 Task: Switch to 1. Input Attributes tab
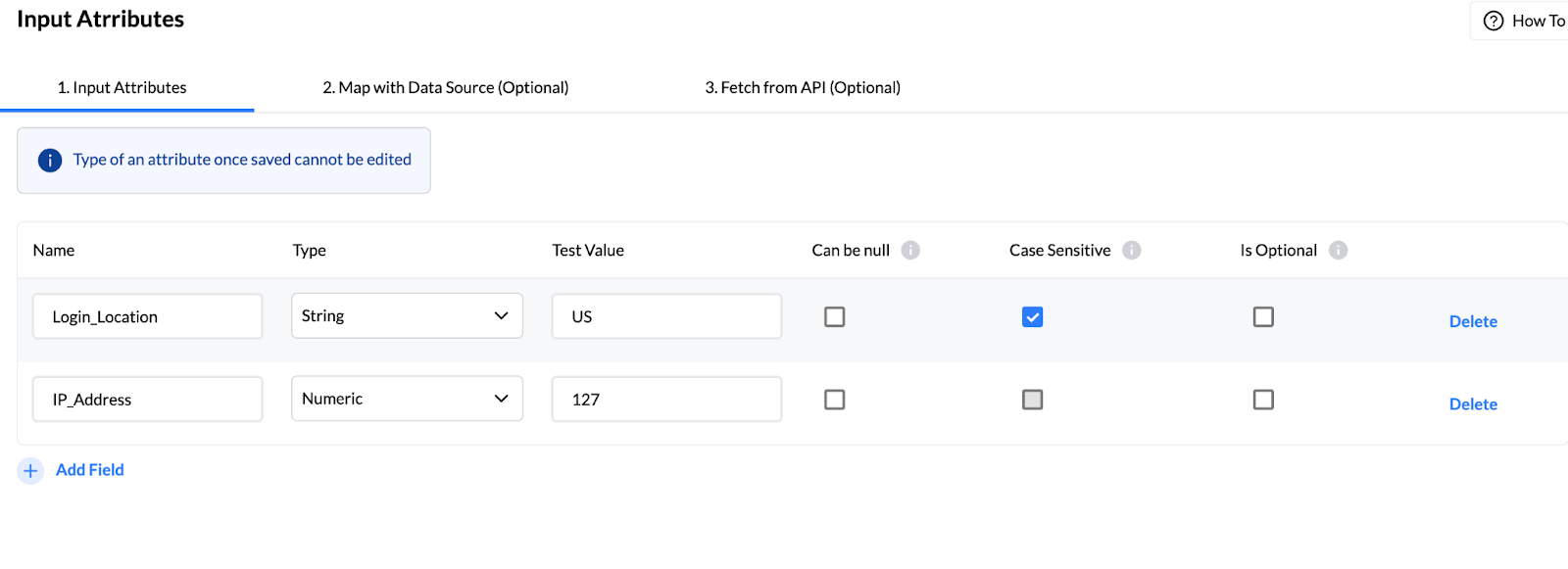coord(122,87)
